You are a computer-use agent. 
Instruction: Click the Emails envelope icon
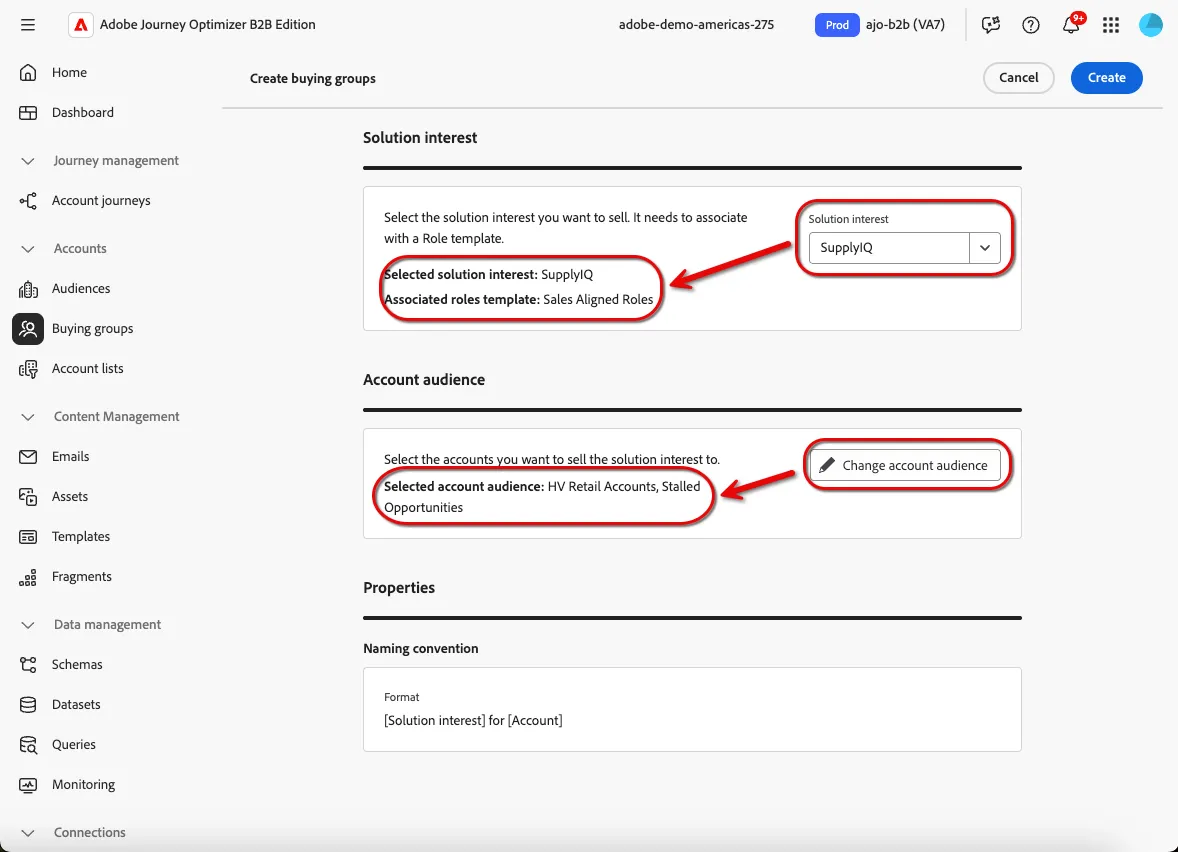(28, 457)
